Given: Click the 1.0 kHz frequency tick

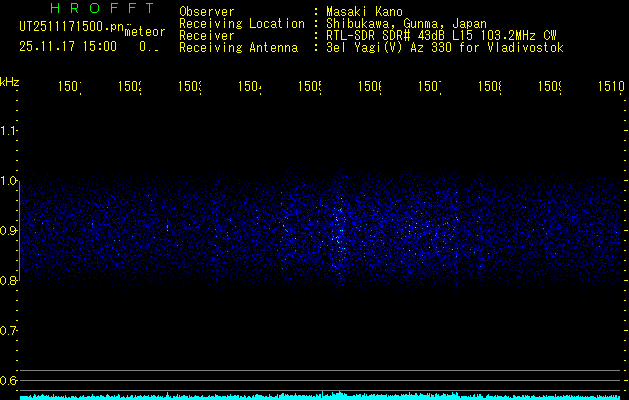Looking at the screenshot, I should tap(9, 181).
